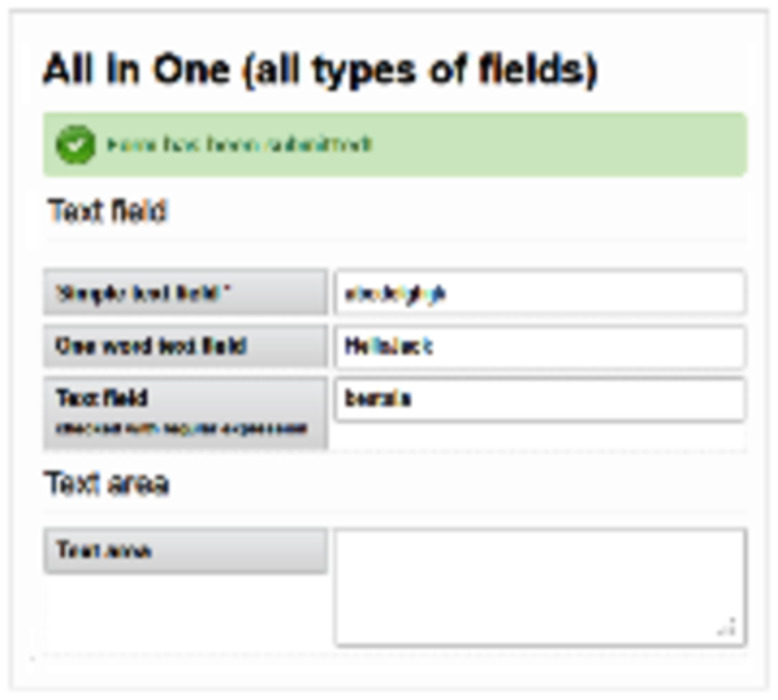Click the green checkmark success icon

click(75, 144)
